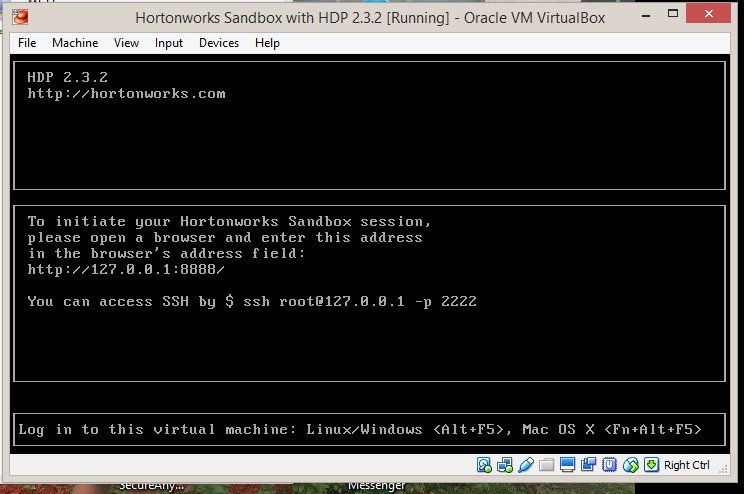
Task: Click the http://hortonworks.com text in the console
Action: click(126, 93)
